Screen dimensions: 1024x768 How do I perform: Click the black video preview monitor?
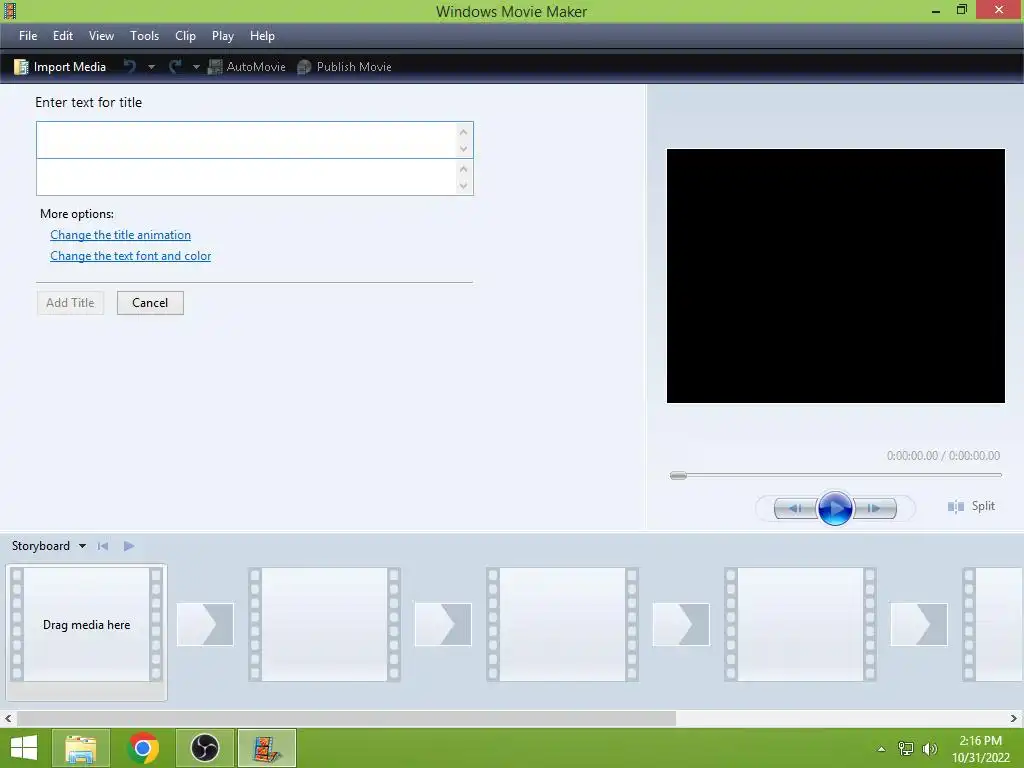(835, 276)
